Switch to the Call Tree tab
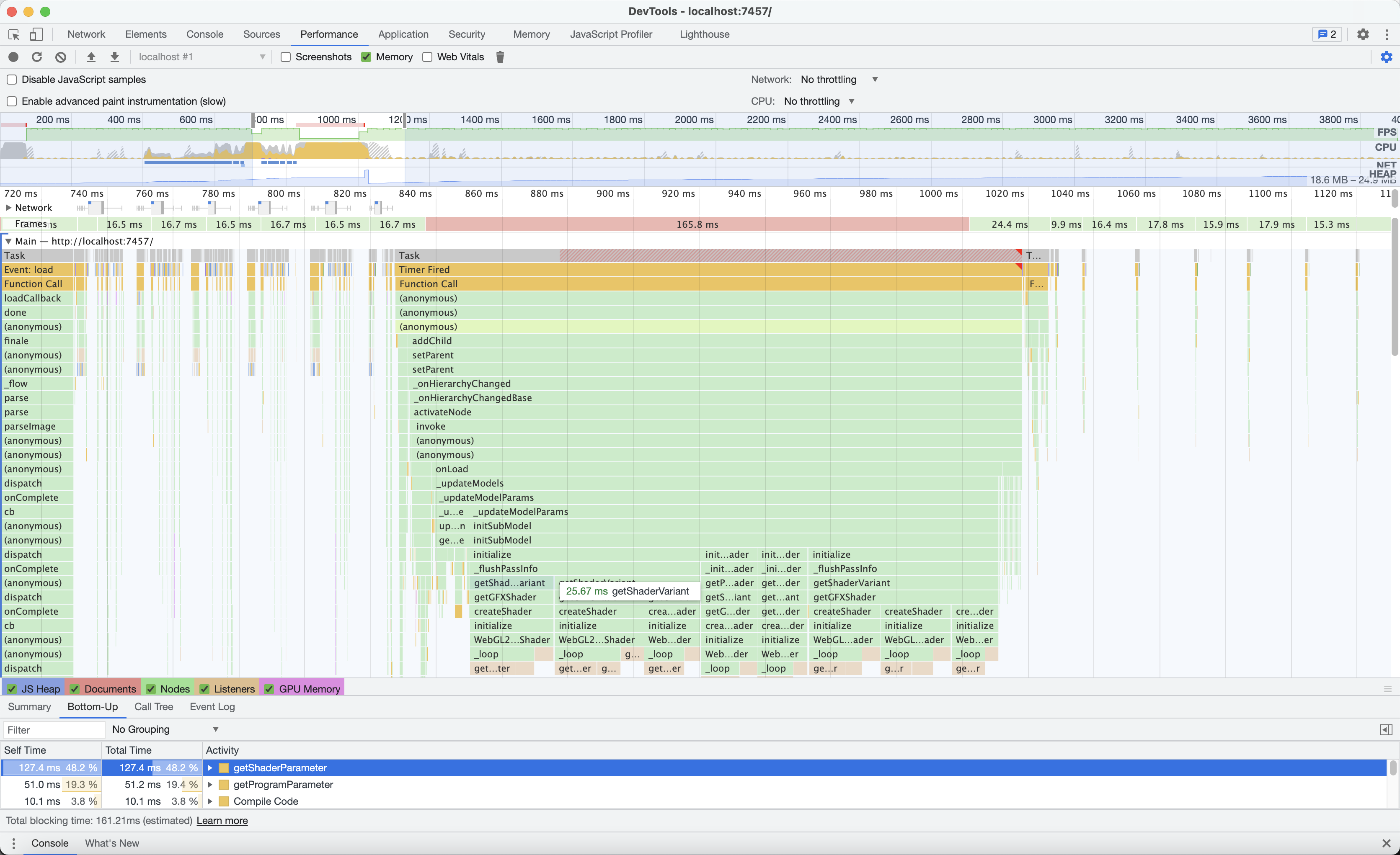This screenshot has width=1400, height=855. point(153,707)
